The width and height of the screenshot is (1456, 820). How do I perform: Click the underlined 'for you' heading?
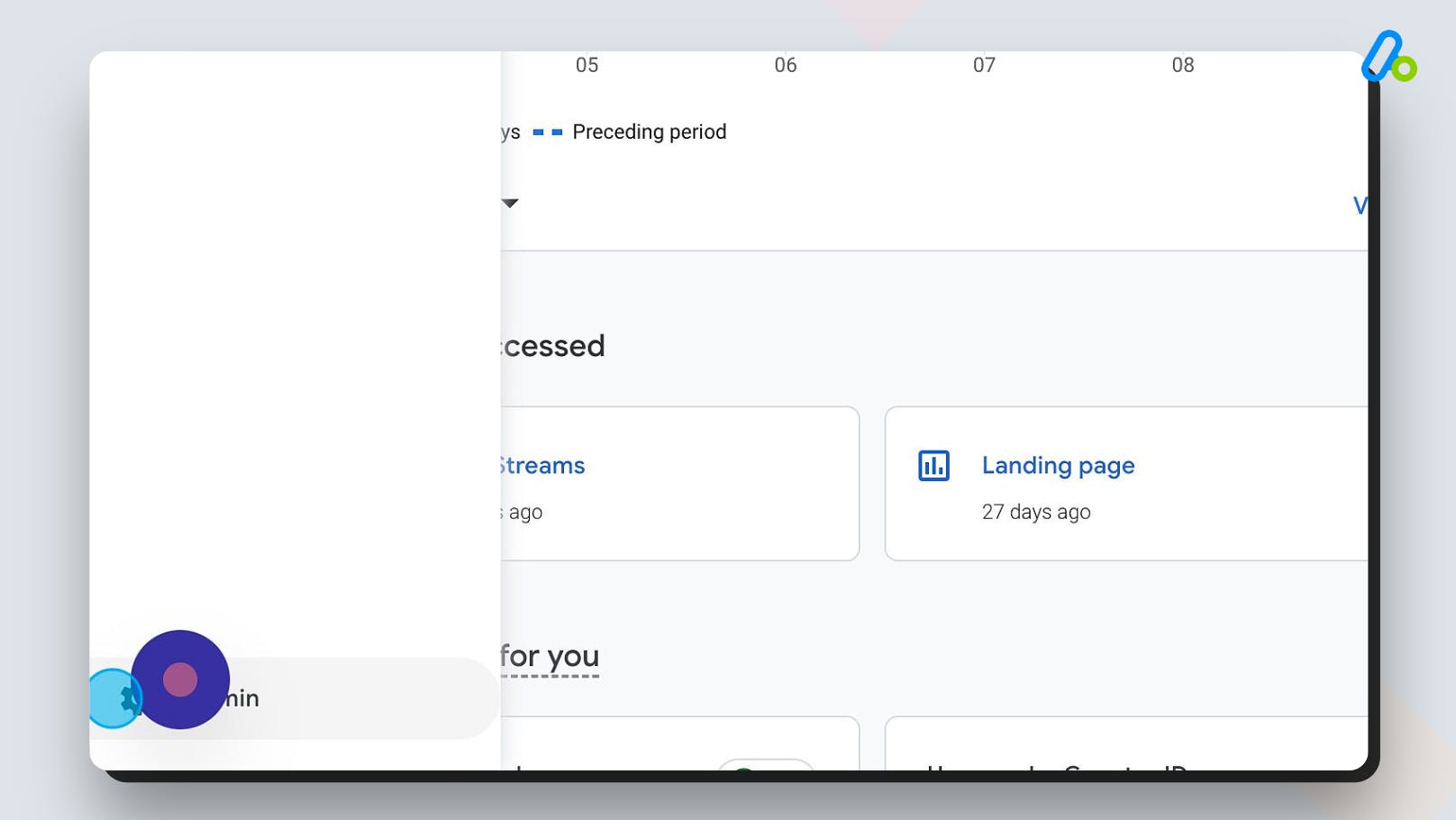click(x=550, y=656)
